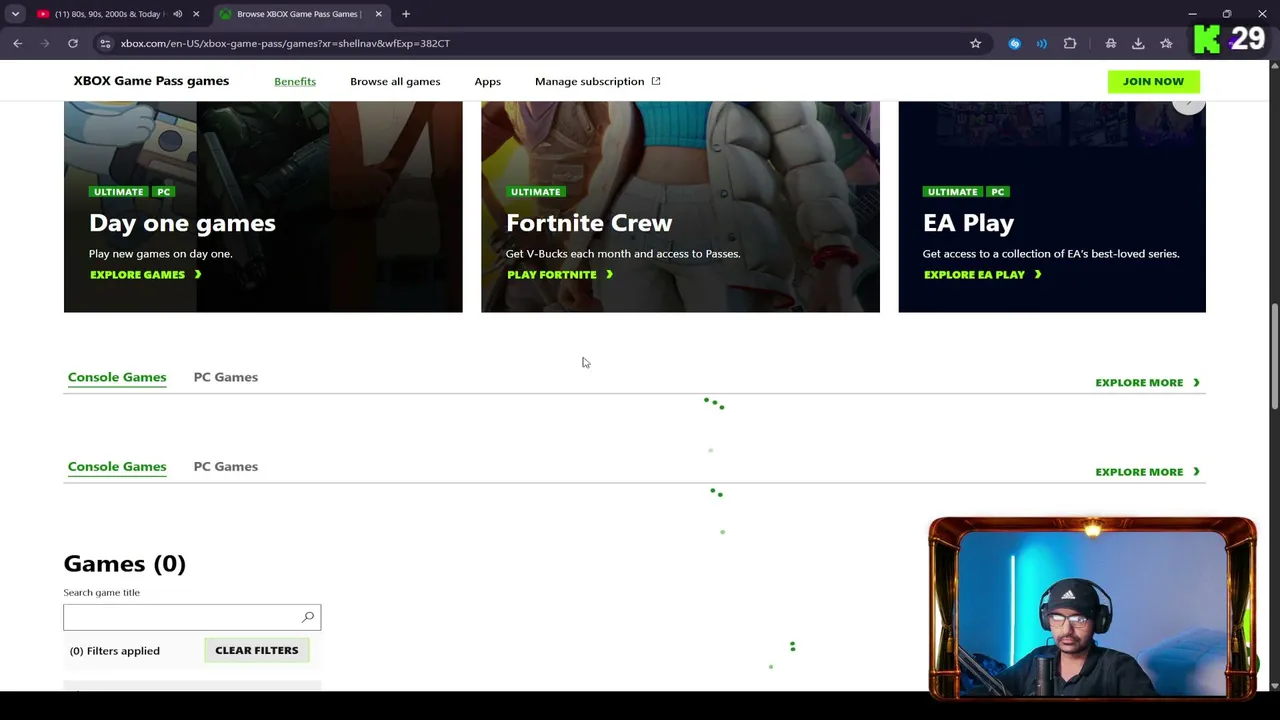Image resolution: width=1280 pixels, height=720 pixels.
Task: Select the Browse XBOX Game Pass Games tab
Action: pos(298,14)
